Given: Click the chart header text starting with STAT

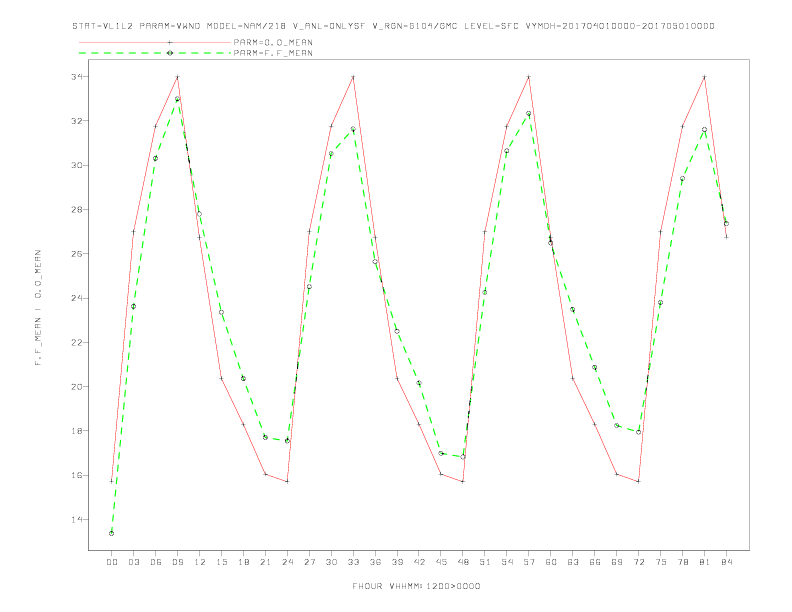Looking at the screenshot, I should point(393,26).
